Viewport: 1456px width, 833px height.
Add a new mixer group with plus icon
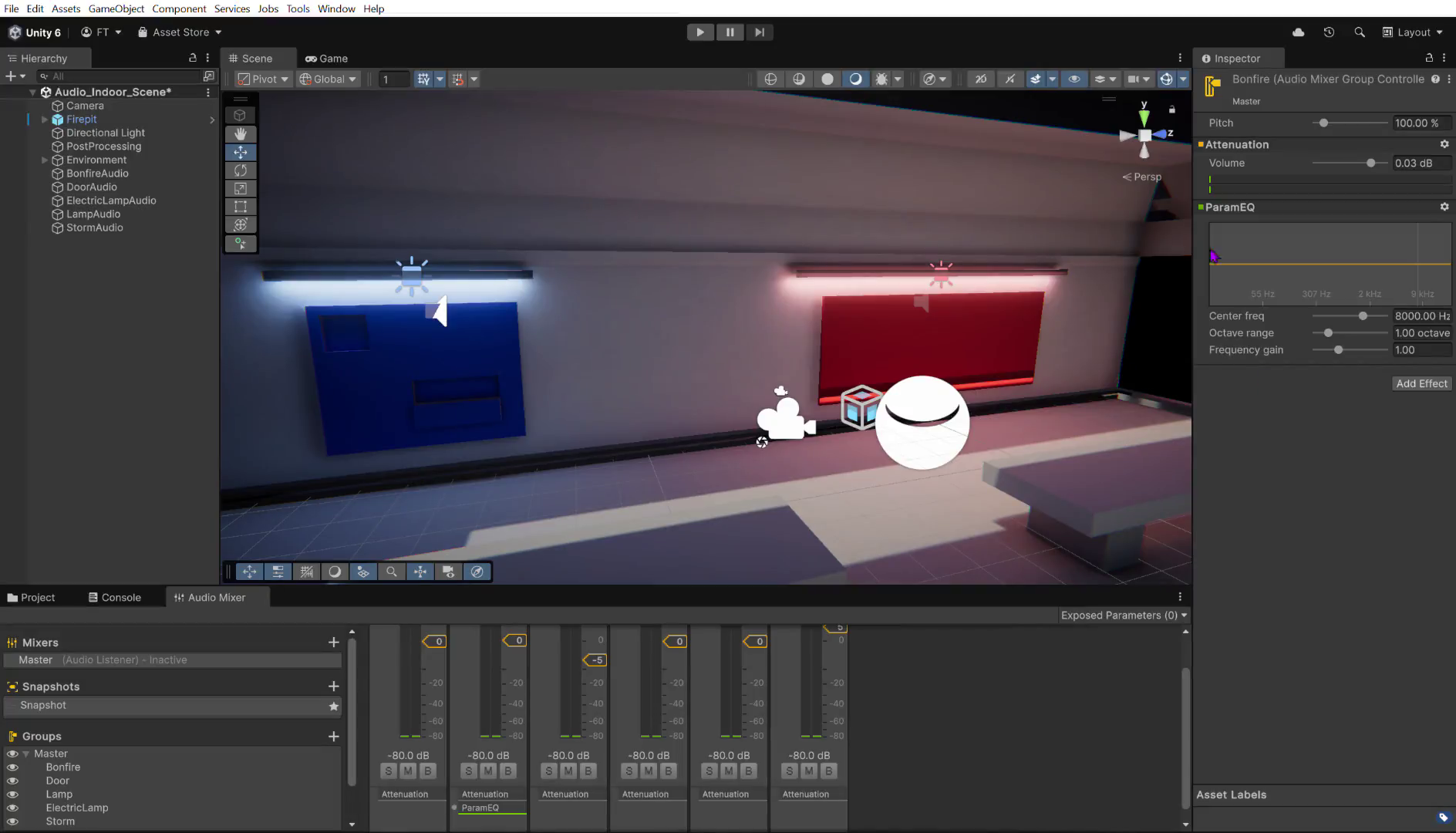pyautogui.click(x=333, y=737)
